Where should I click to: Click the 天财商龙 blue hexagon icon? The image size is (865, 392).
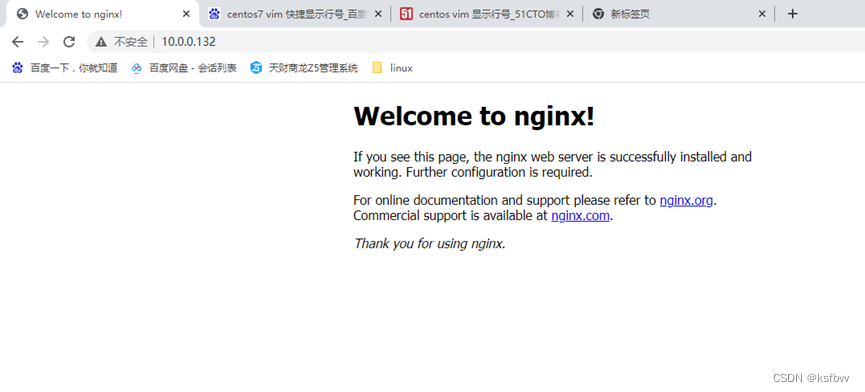click(256, 68)
